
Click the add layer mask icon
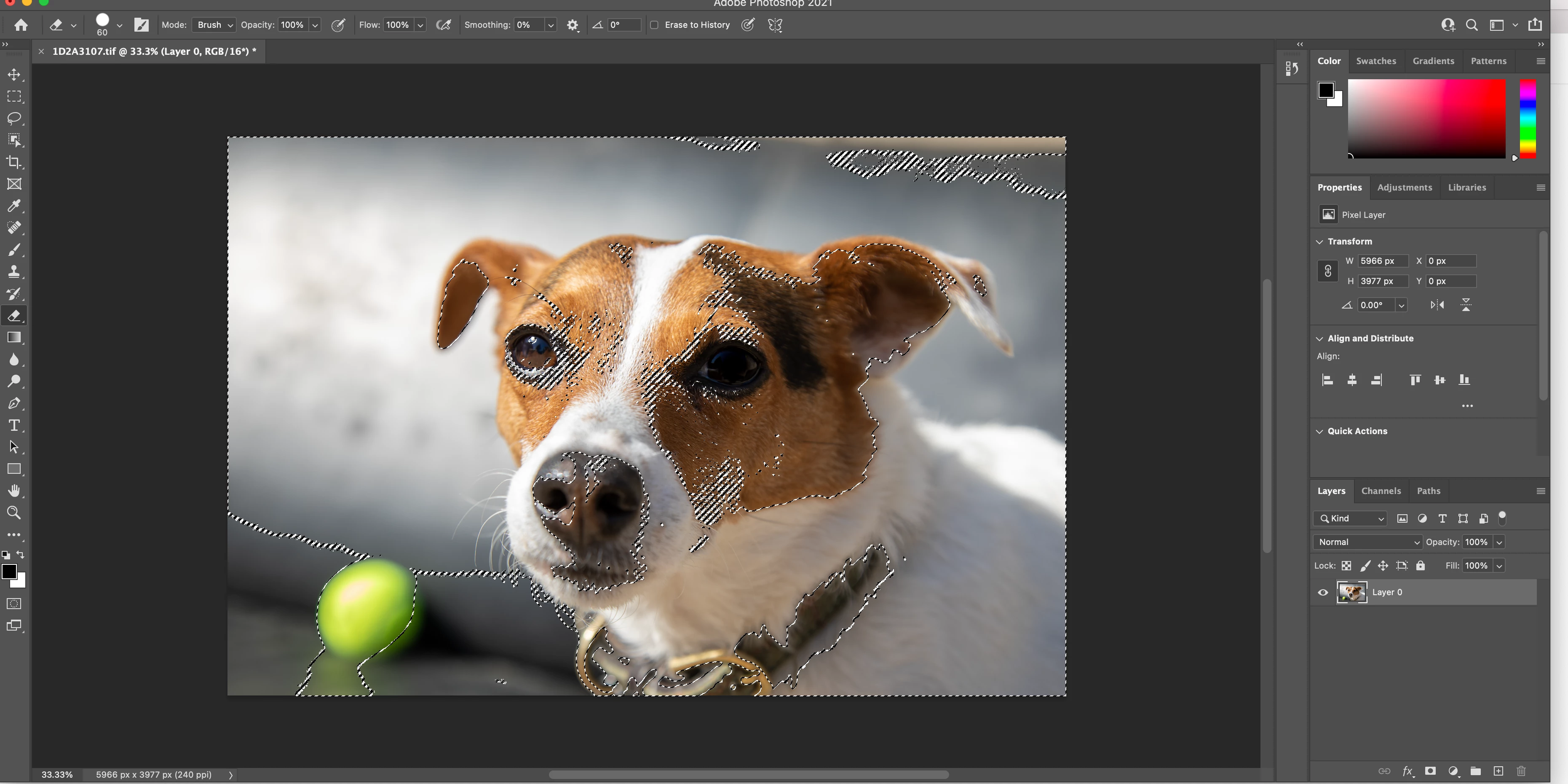[x=1430, y=771]
